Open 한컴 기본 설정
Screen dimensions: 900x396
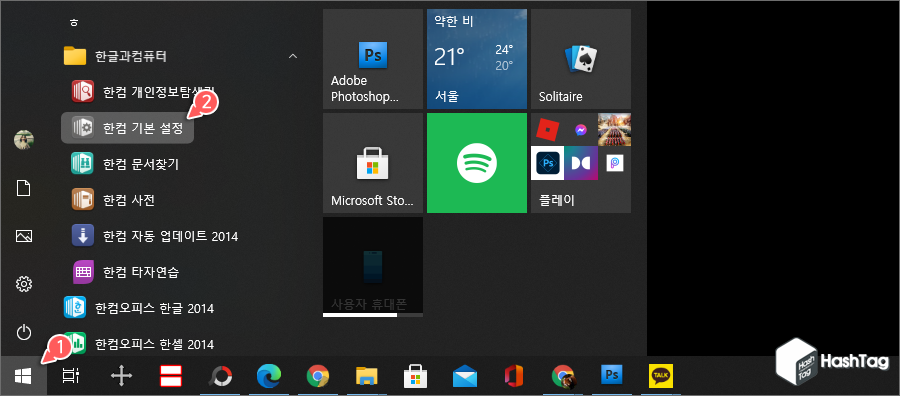127,128
